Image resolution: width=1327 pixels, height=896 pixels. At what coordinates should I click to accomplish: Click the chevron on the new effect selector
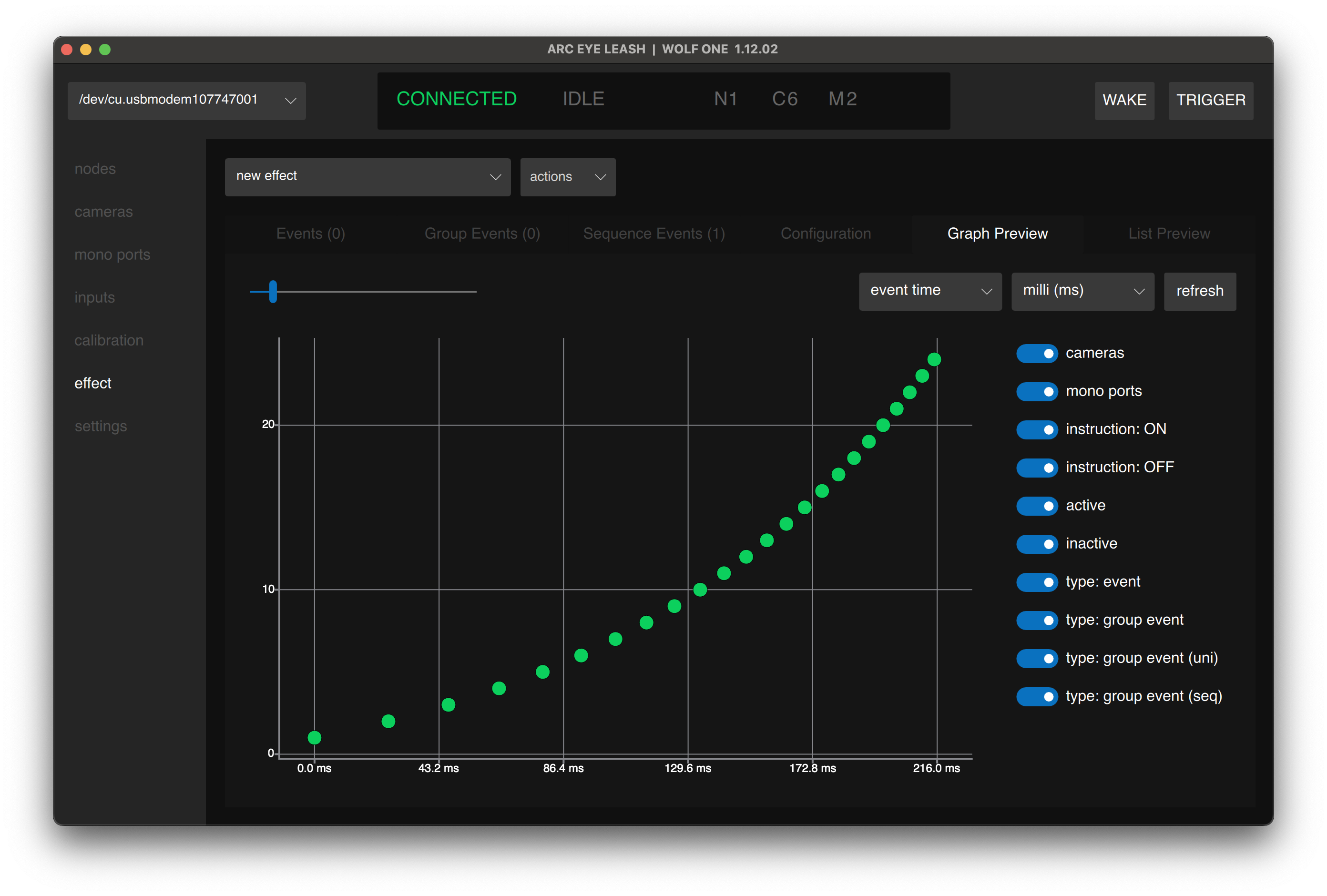point(495,177)
